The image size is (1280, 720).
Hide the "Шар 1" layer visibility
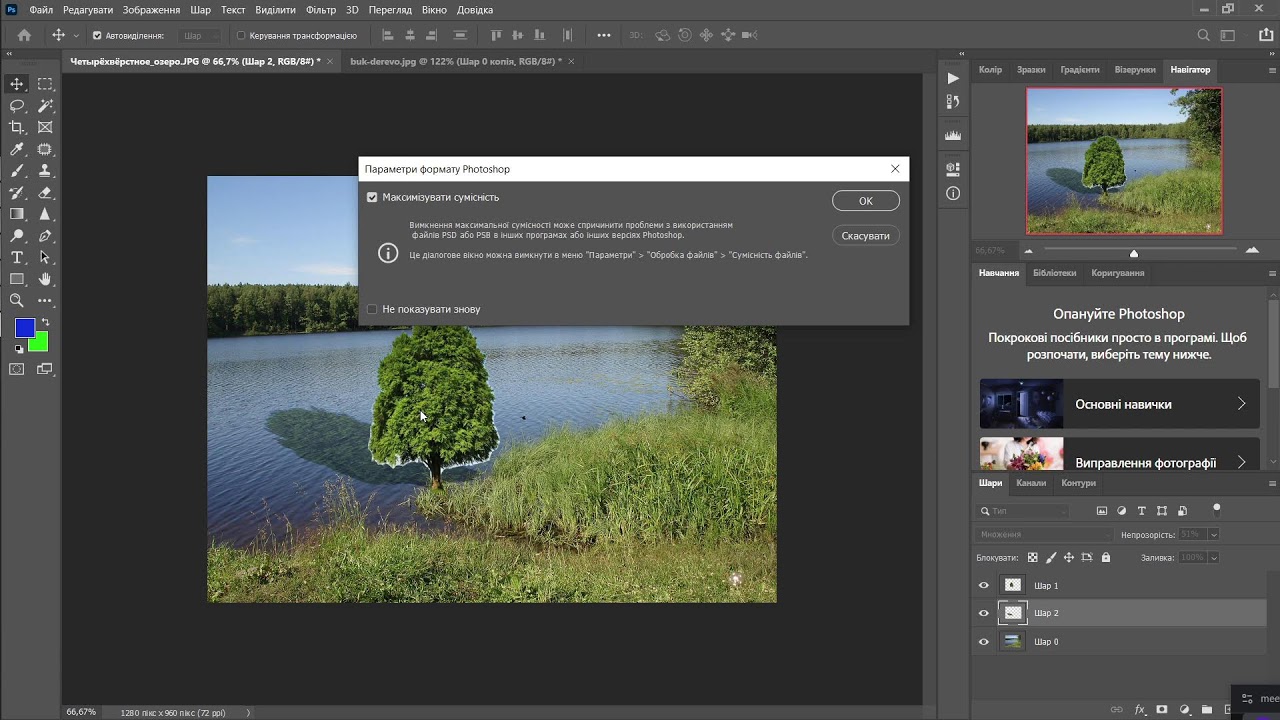pos(983,586)
